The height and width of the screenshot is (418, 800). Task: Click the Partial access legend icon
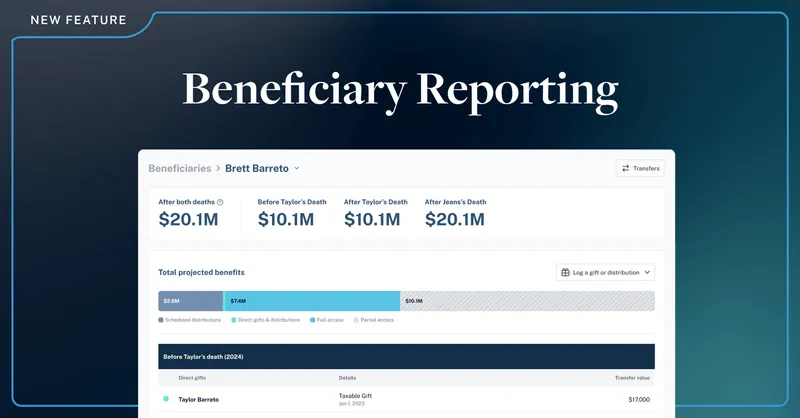point(356,320)
